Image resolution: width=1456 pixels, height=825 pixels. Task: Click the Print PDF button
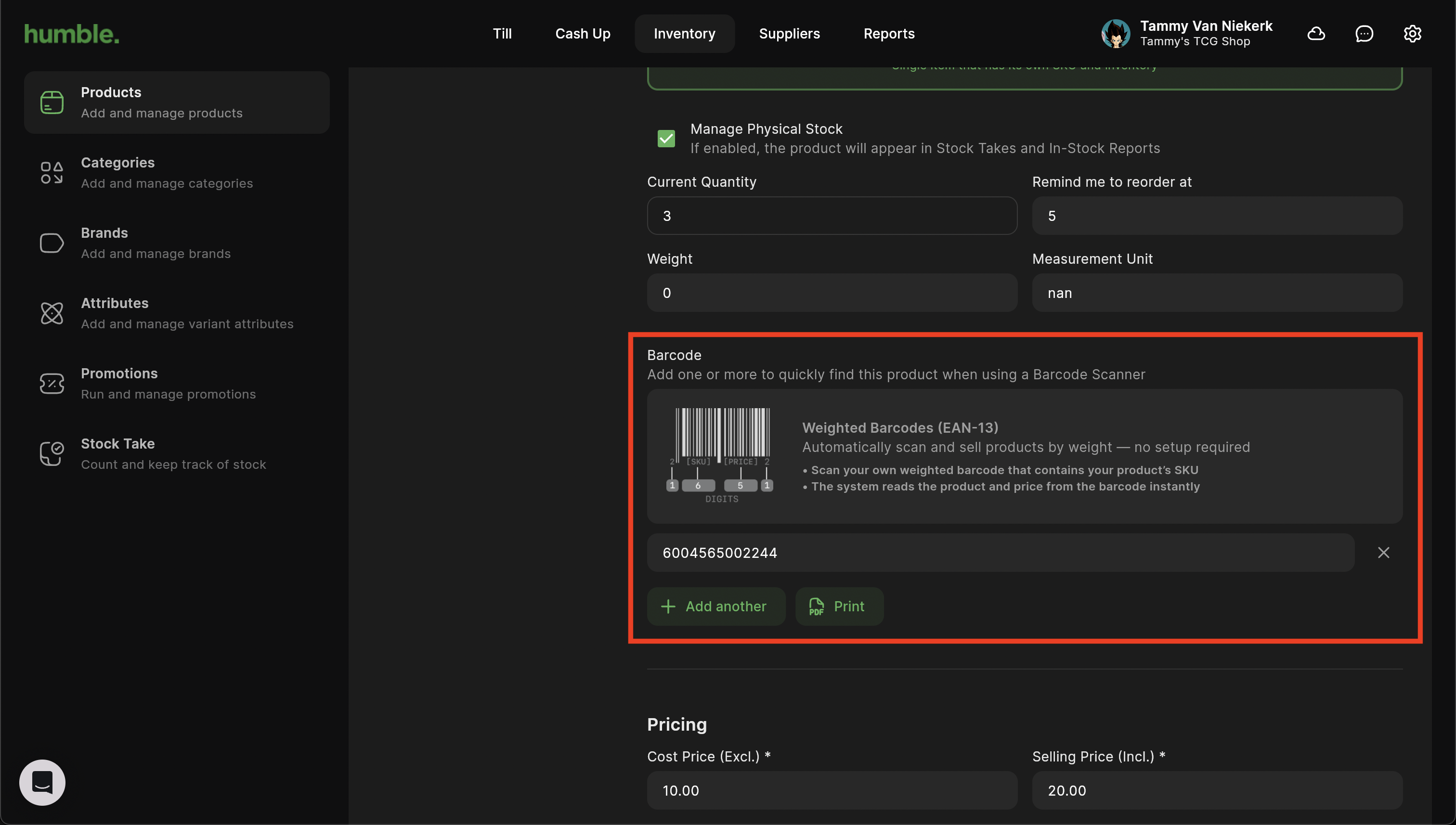coord(839,606)
